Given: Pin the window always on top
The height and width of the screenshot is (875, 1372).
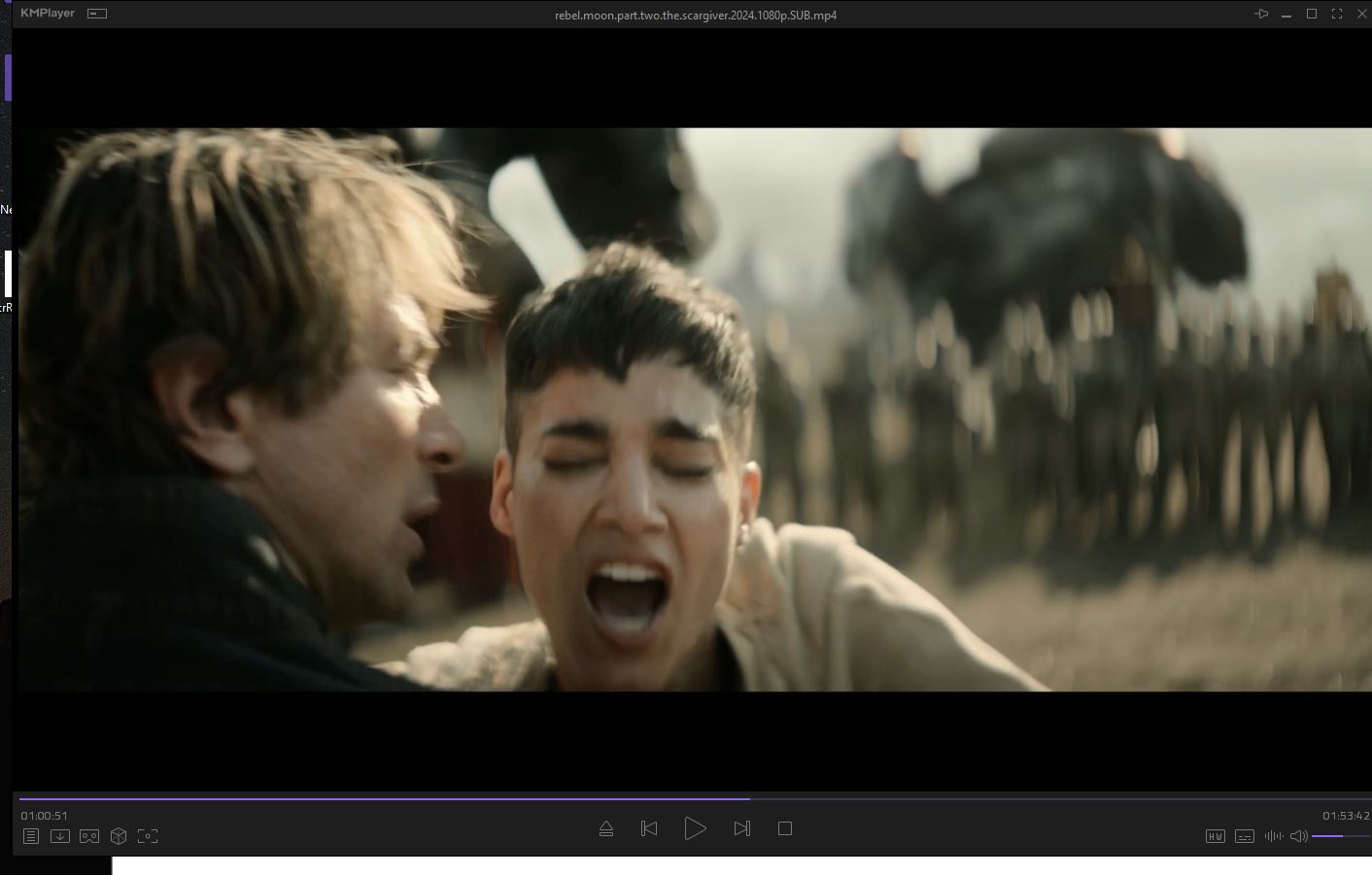Looking at the screenshot, I should pyautogui.click(x=1261, y=14).
